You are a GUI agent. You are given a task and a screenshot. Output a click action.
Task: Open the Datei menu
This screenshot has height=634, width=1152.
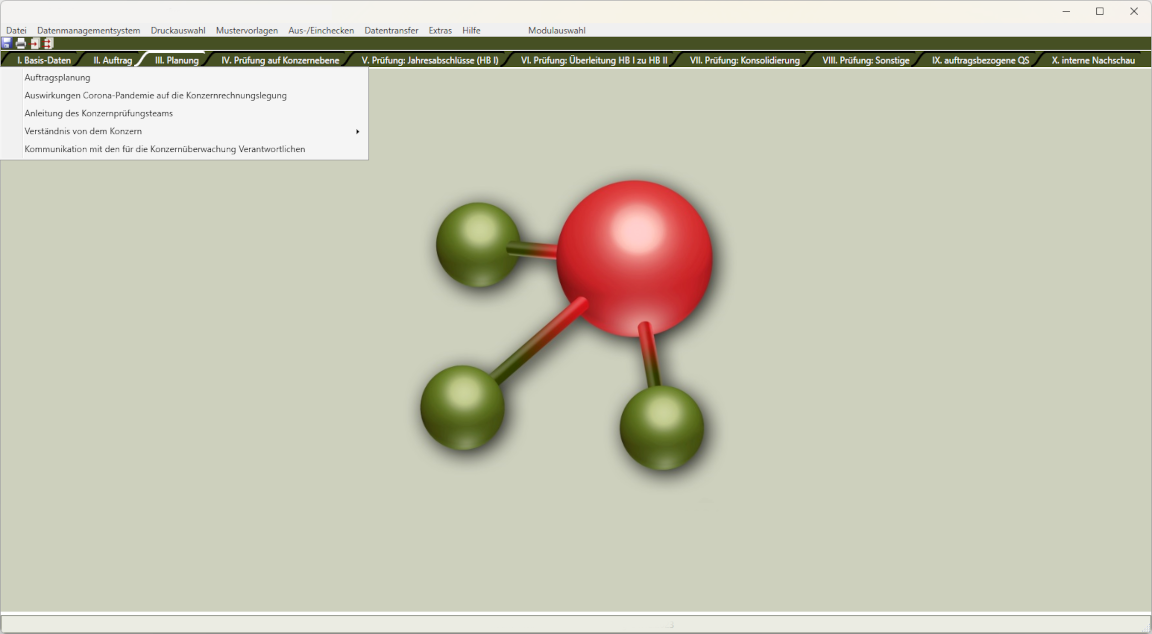pos(16,30)
